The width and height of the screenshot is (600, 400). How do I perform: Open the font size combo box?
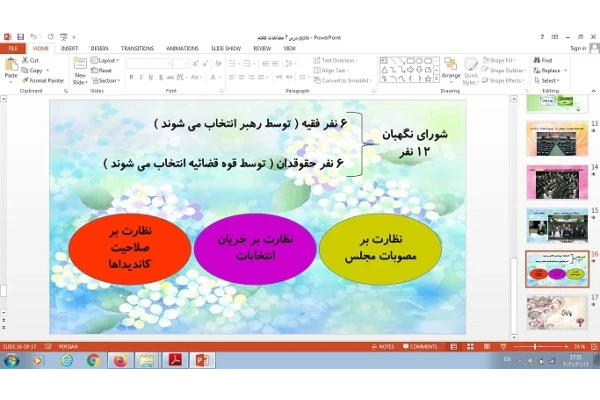click(x=181, y=64)
